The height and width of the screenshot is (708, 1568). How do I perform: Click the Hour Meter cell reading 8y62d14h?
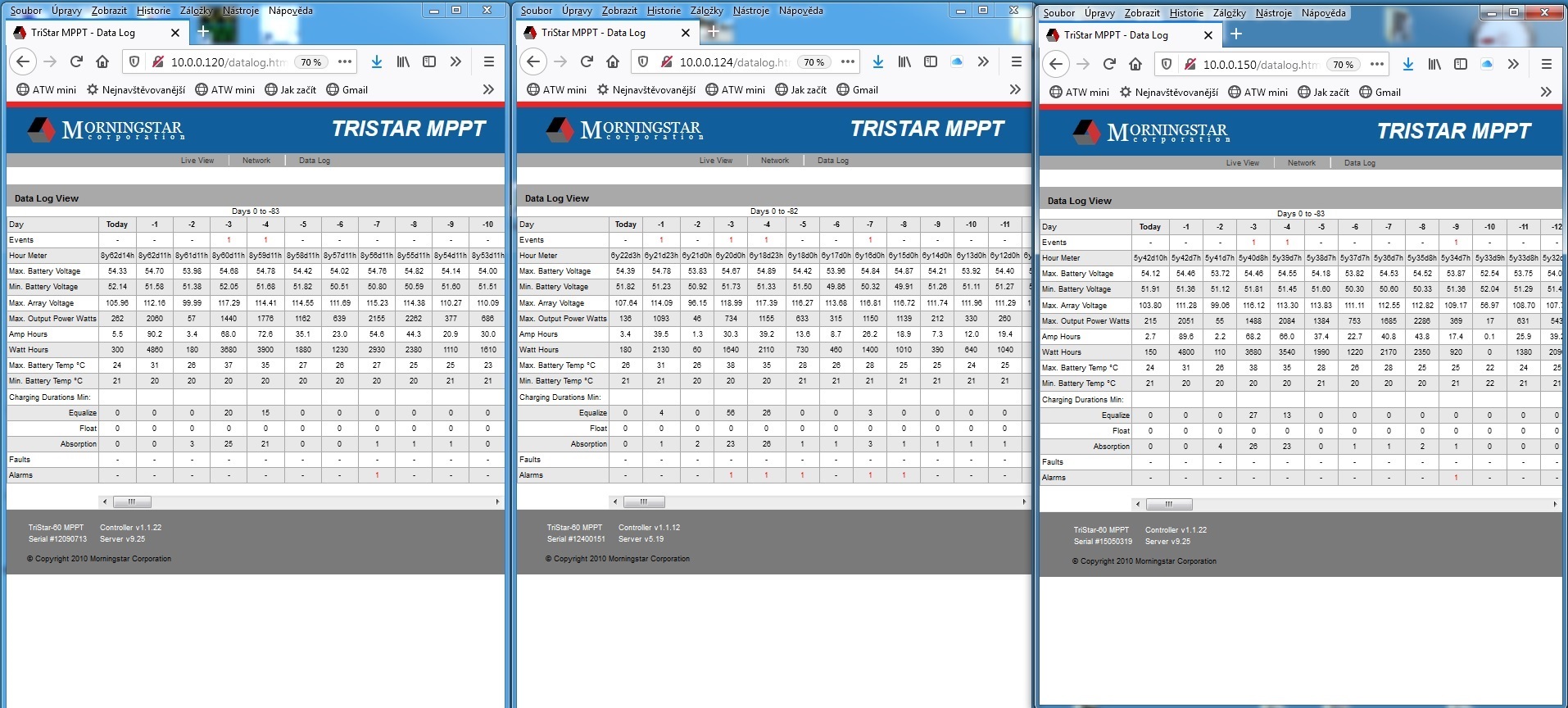point(117,256)
